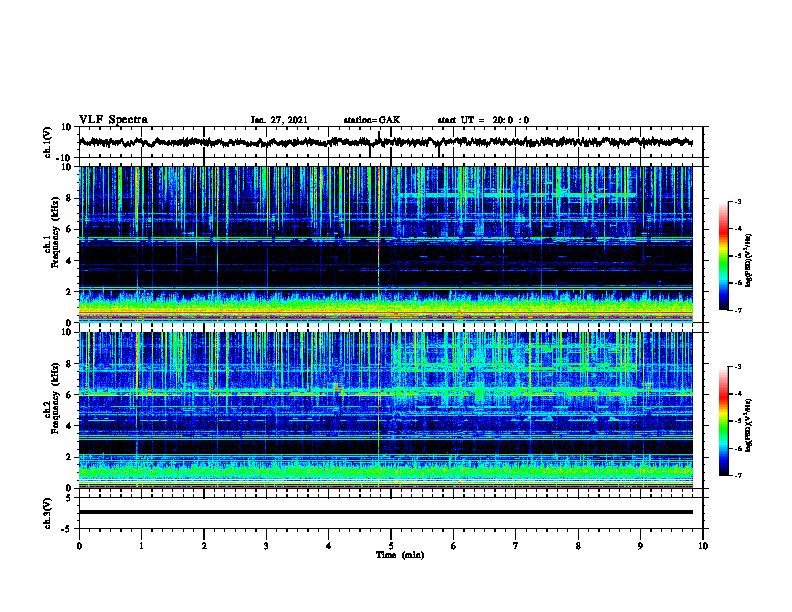Click the '-7' label on ch.2 color bar
The image size is (792, 612).
point(737,475)
